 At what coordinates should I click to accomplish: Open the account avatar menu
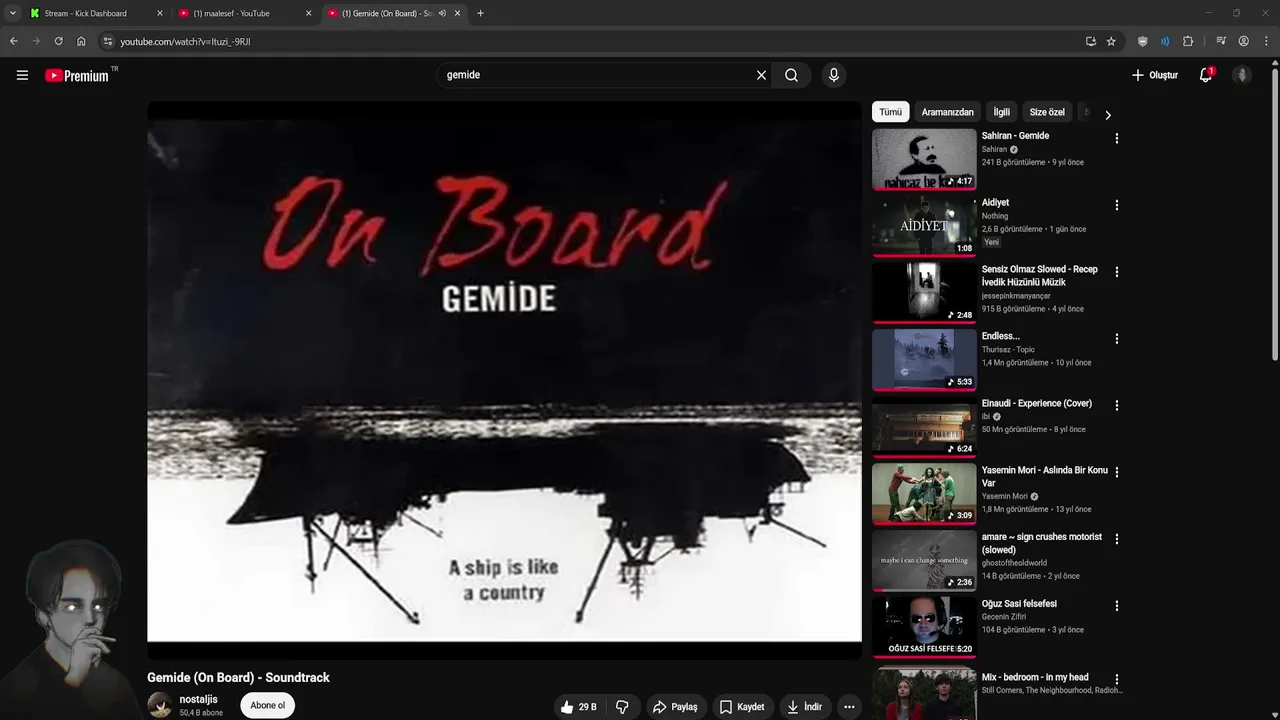(1242, 75)
